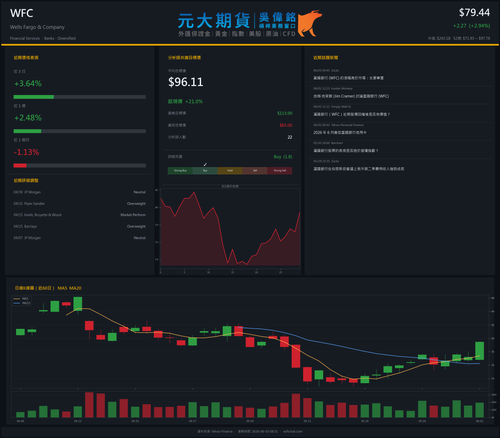
Task: Click the Buy (1.8) consensus rating
Action: click(x=283, y=157)
